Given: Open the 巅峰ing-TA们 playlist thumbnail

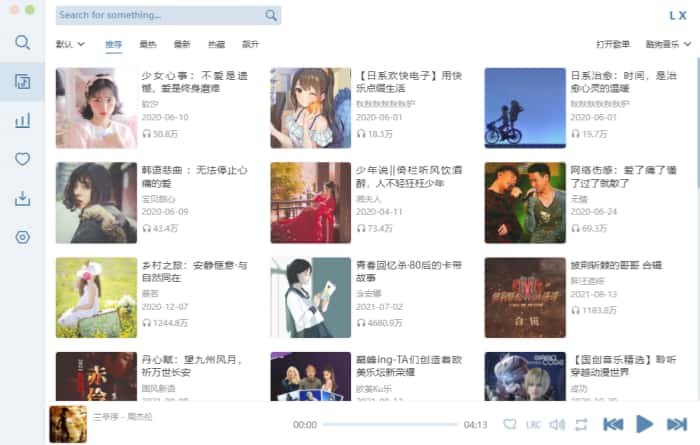Looking at the screenshot, I should [x=311, y=377].
